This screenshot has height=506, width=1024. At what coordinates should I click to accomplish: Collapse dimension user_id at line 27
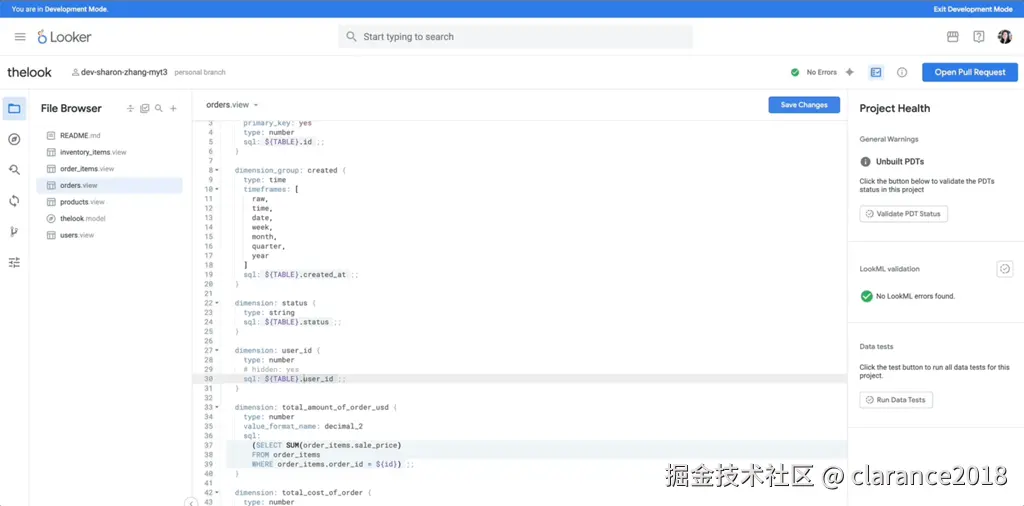point(216,351)
